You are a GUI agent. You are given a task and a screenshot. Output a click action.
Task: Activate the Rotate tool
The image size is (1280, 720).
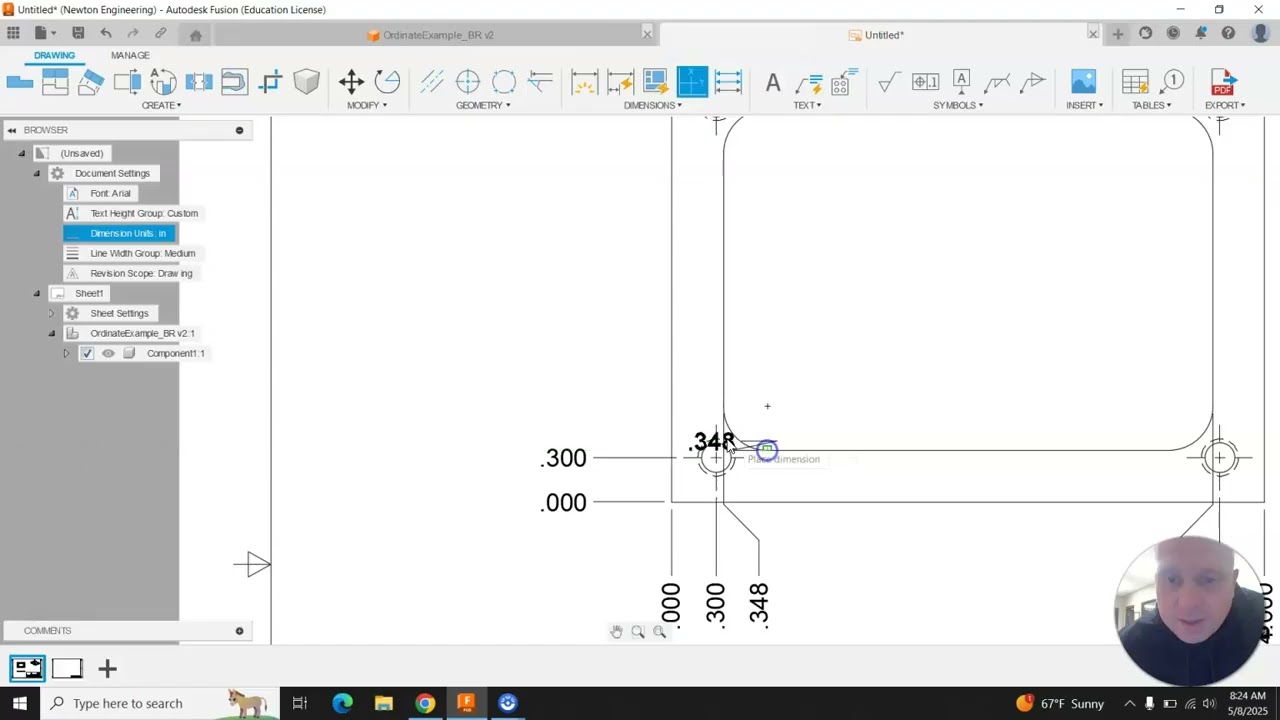coord(387,82)
